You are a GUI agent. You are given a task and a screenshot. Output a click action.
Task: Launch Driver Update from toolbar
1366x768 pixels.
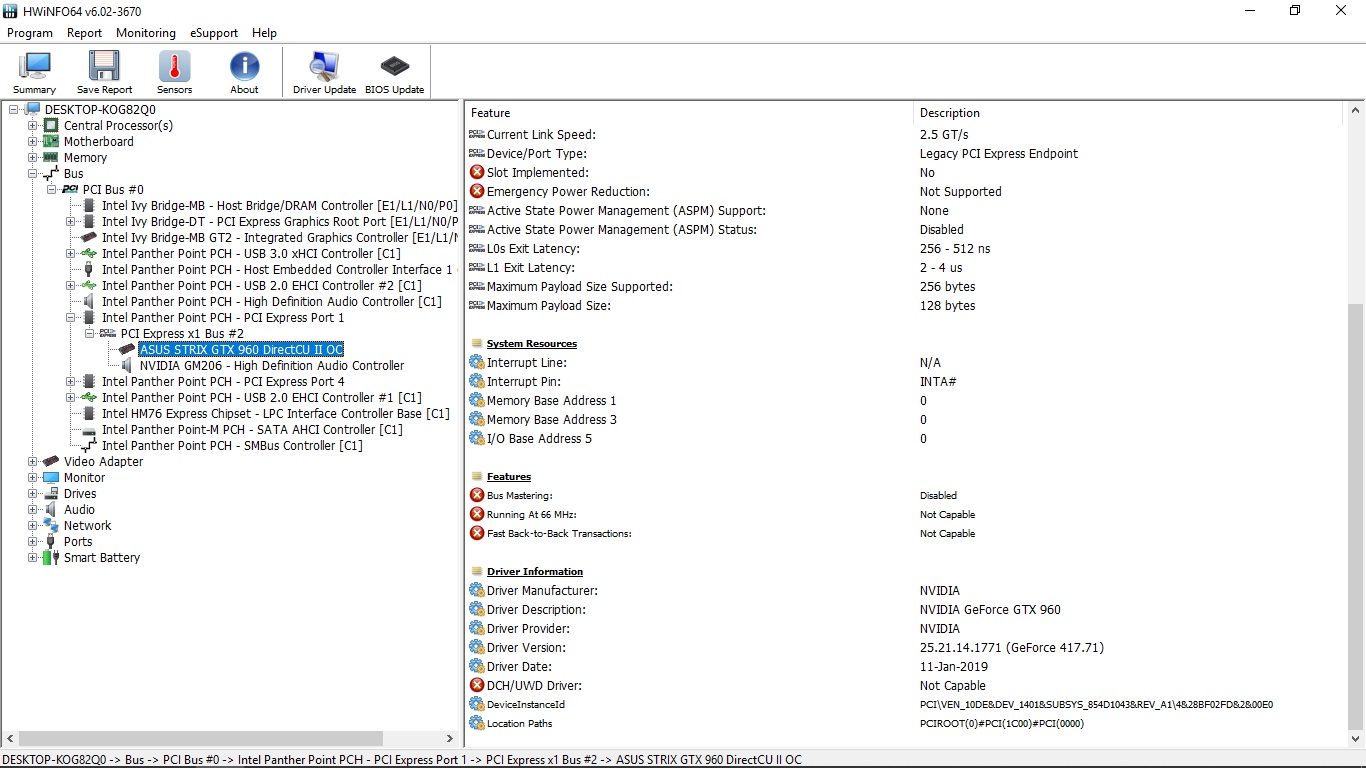(x=324, y=72)
